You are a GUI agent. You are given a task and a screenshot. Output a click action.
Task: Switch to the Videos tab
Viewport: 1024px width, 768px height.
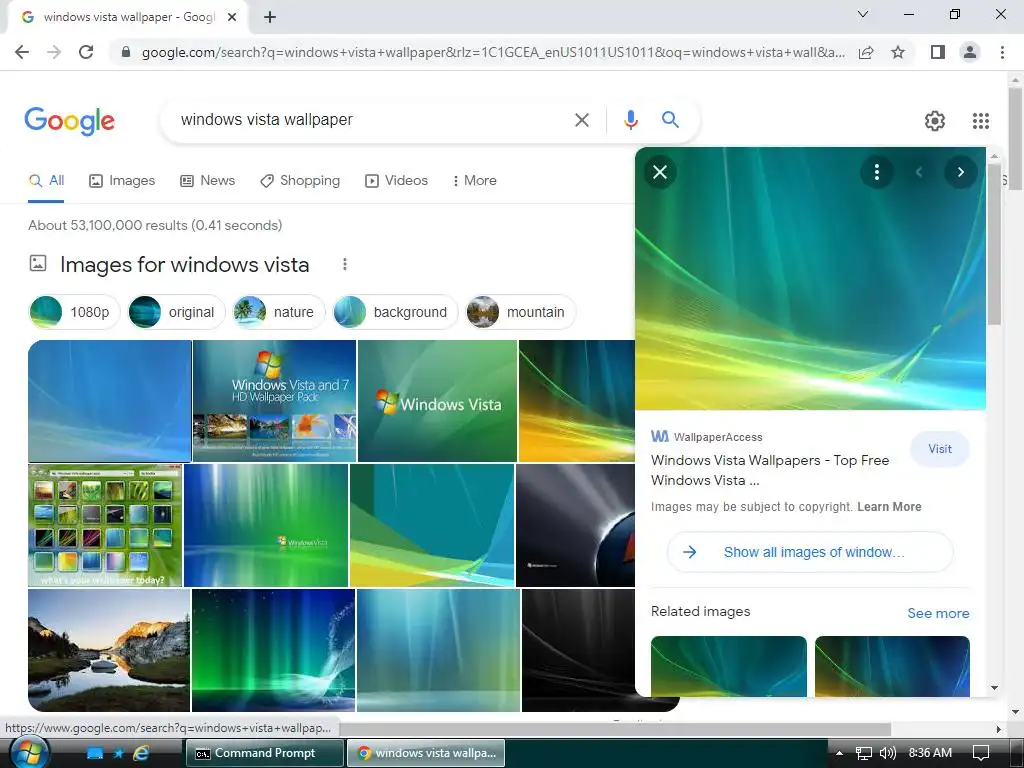click(396, 181)
